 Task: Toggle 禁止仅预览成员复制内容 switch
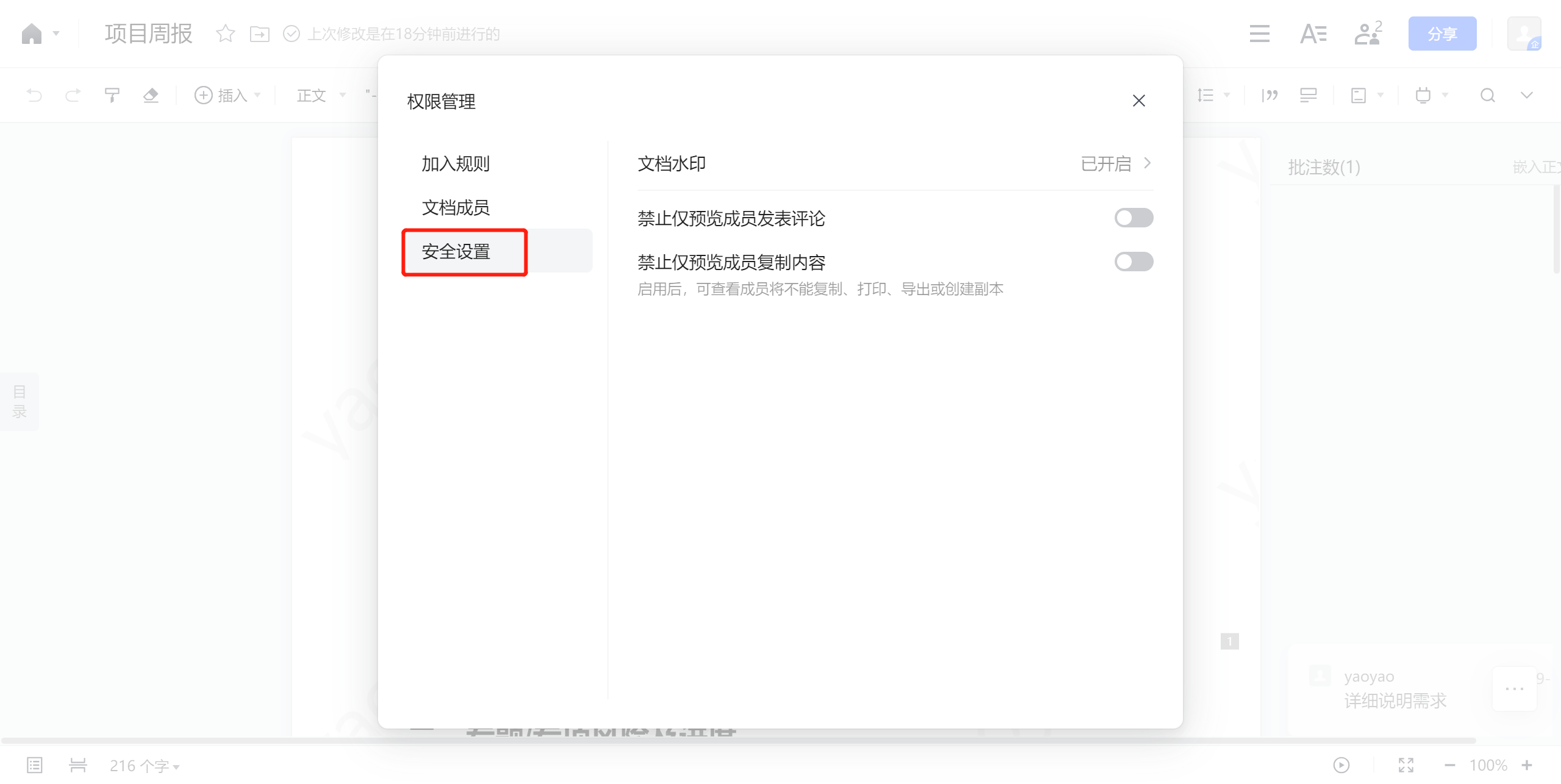pyautogui.click(x=1134, y=262)
